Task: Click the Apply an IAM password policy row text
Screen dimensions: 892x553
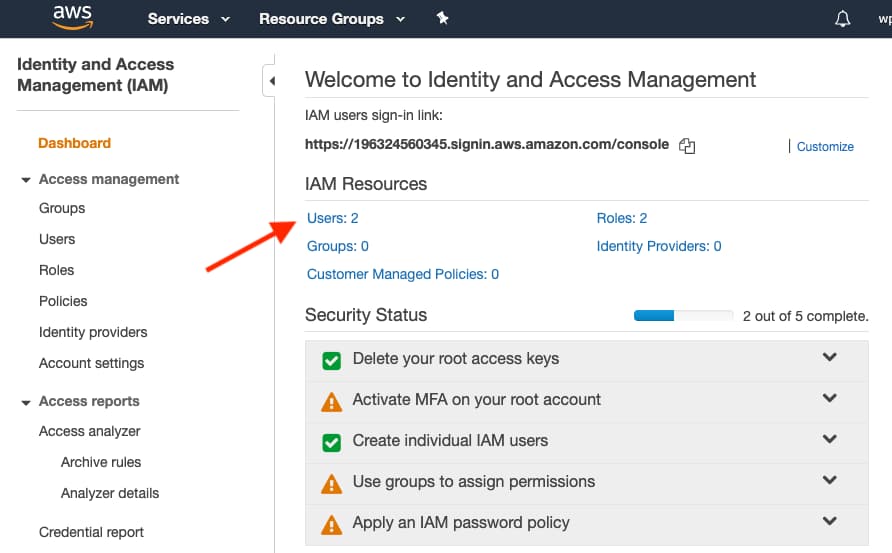Action: 461,522
